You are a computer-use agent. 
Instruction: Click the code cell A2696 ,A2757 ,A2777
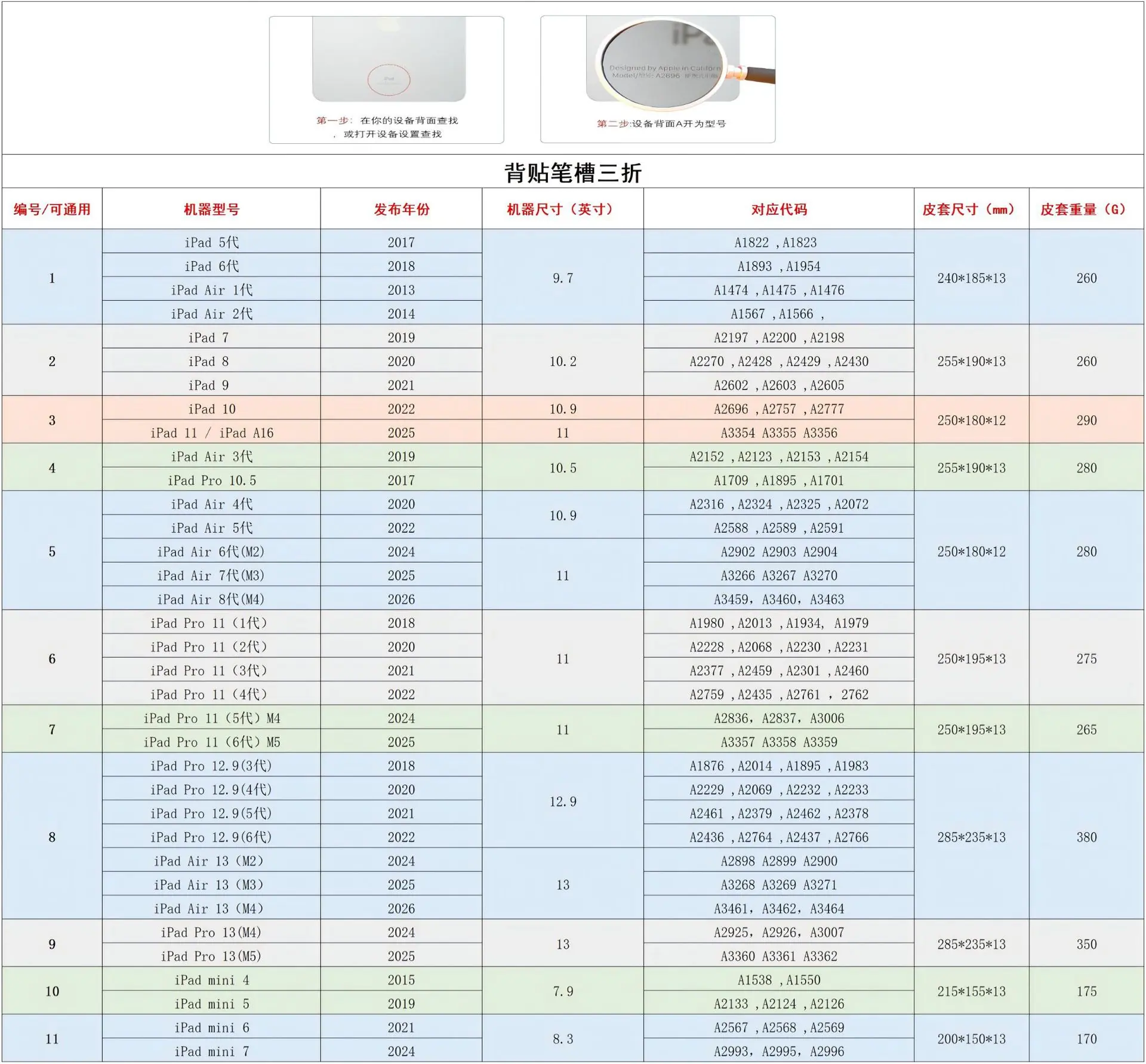(x=779, y=409)
